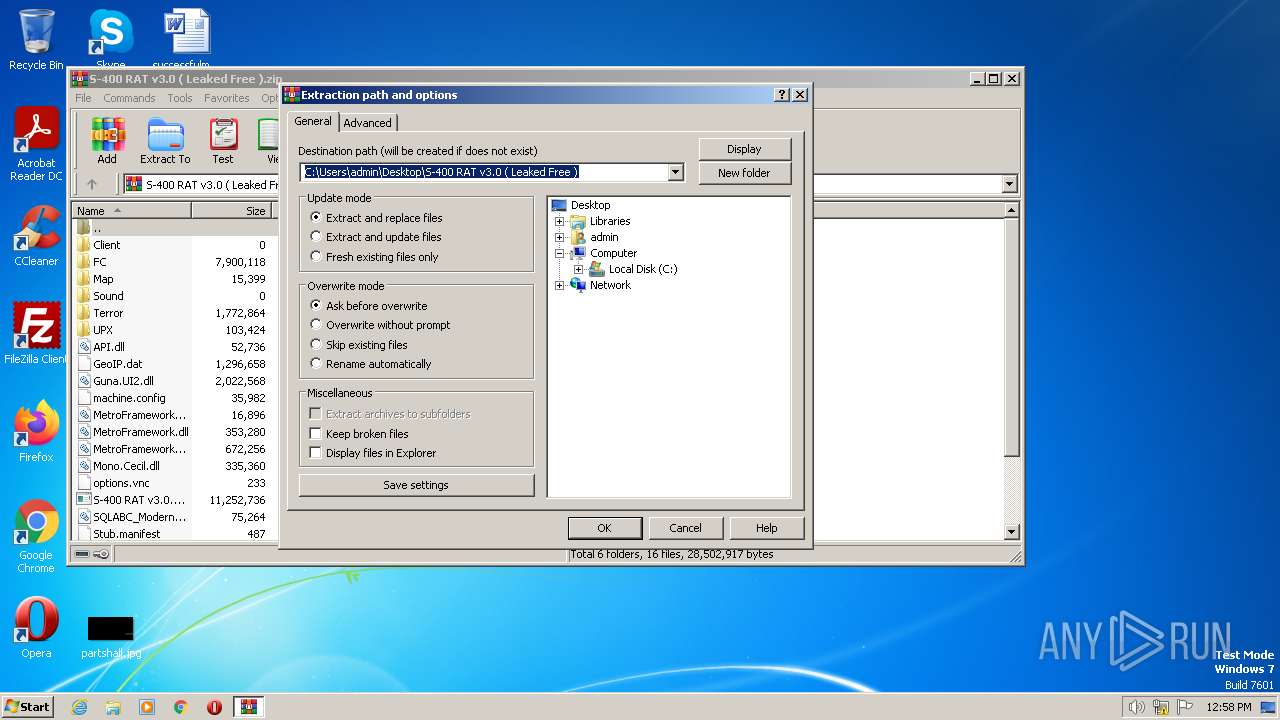
Task: Sort by the Size column header
Action: click(231, 211)
